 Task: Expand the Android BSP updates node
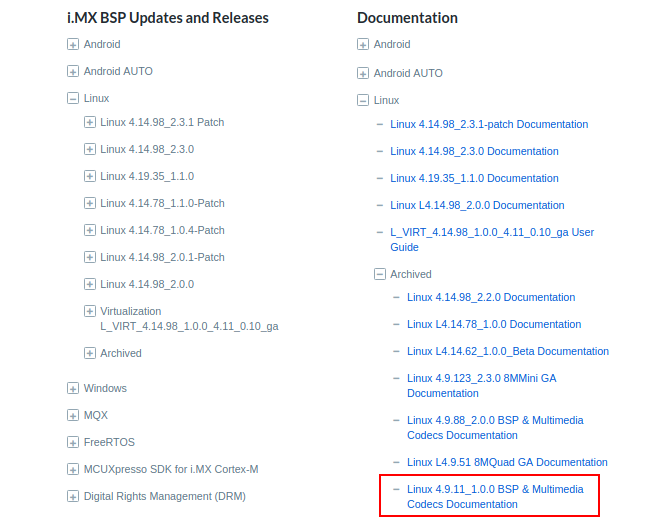pos(72,44)
